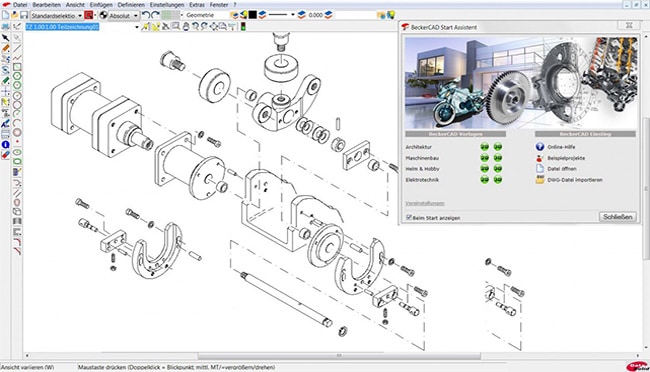Click the highlighted Teilzeichnung01 field
The image size is (650, 372).
click(62, 27)
